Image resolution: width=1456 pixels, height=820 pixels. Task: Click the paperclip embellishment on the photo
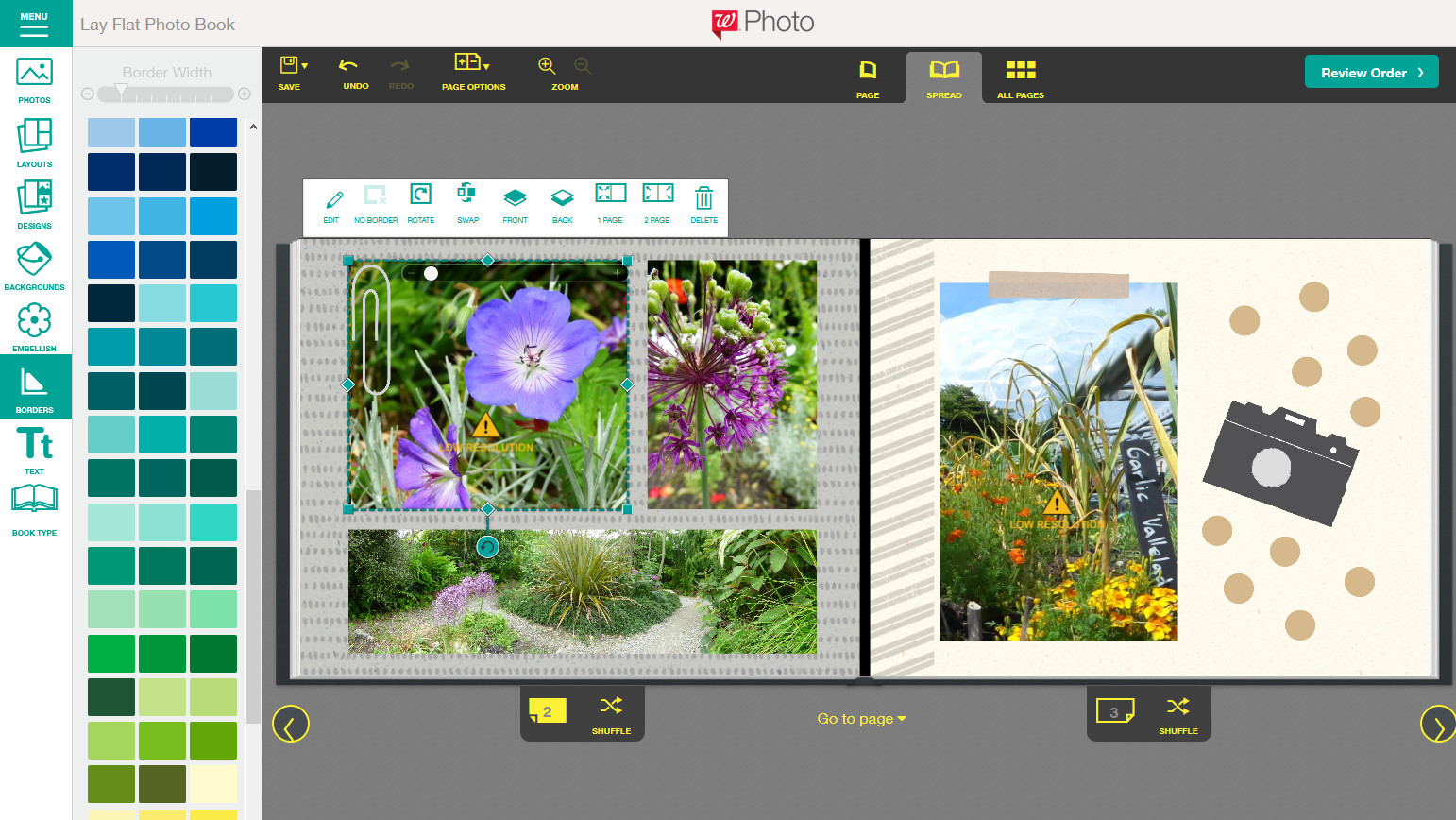point(371,329)
